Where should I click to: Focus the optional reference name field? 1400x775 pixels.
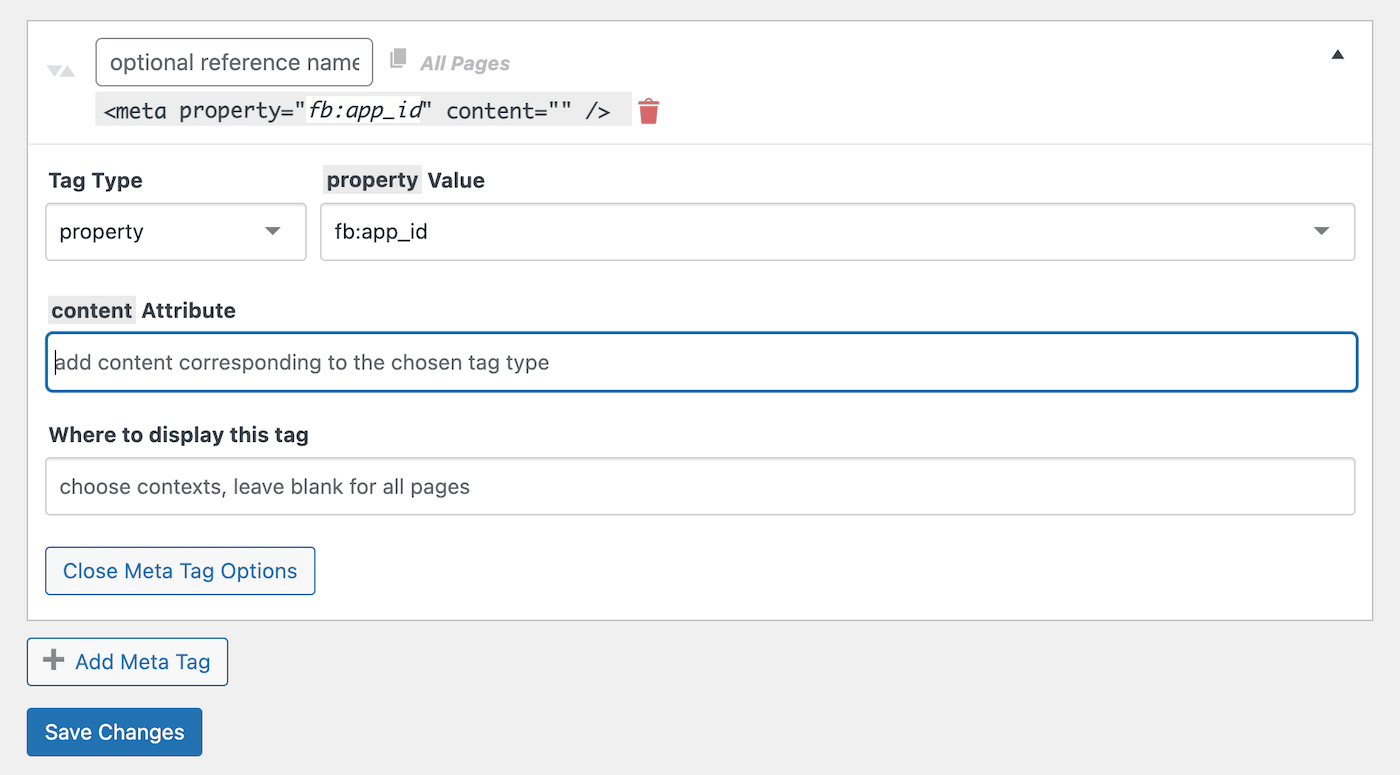tap(233, 61)
